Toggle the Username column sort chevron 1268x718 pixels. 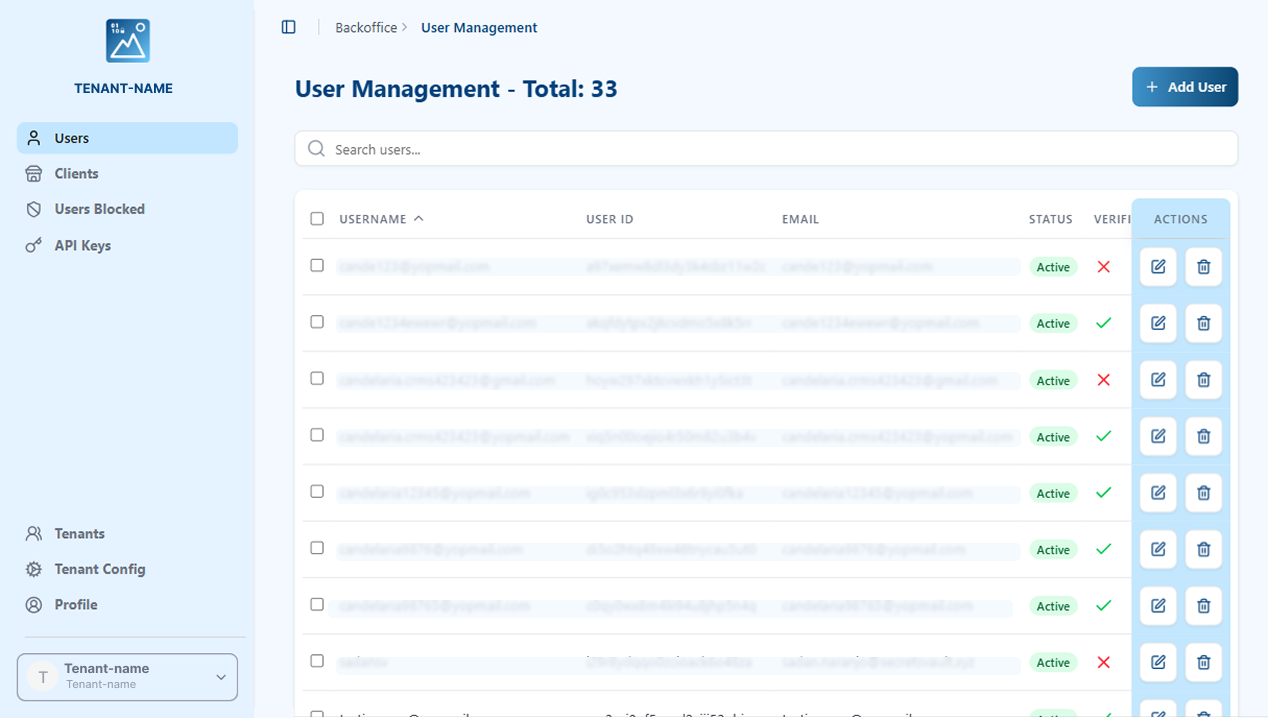417,217
